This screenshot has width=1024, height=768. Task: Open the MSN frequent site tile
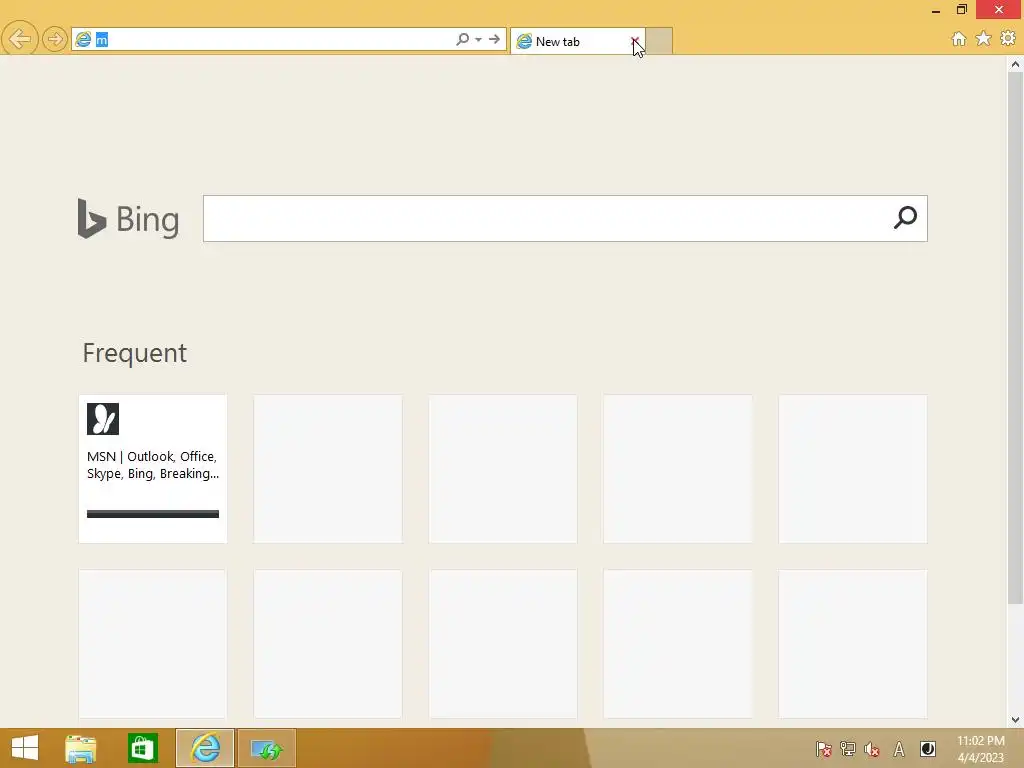pyautogui.click(x=153, y=468)
